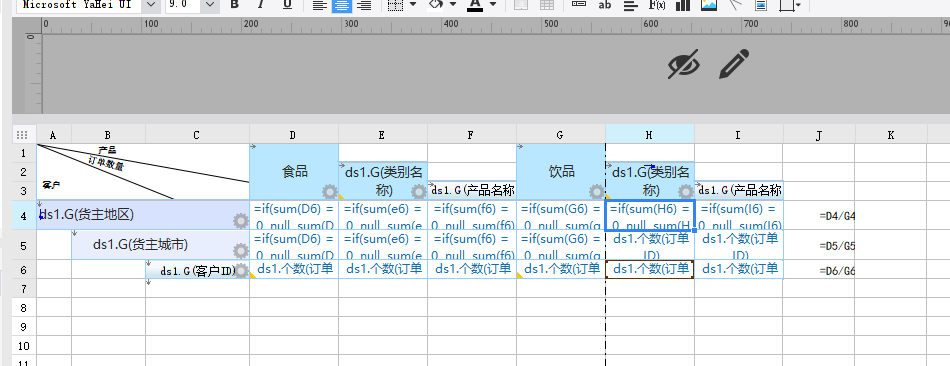Select row 4 header
The width and height of the screenshot is (950, 366).
click(x=24, y=215)
